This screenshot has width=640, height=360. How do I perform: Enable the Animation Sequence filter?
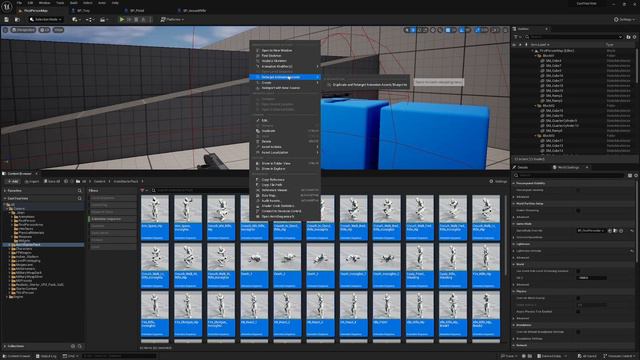click(x=112, y=219)
